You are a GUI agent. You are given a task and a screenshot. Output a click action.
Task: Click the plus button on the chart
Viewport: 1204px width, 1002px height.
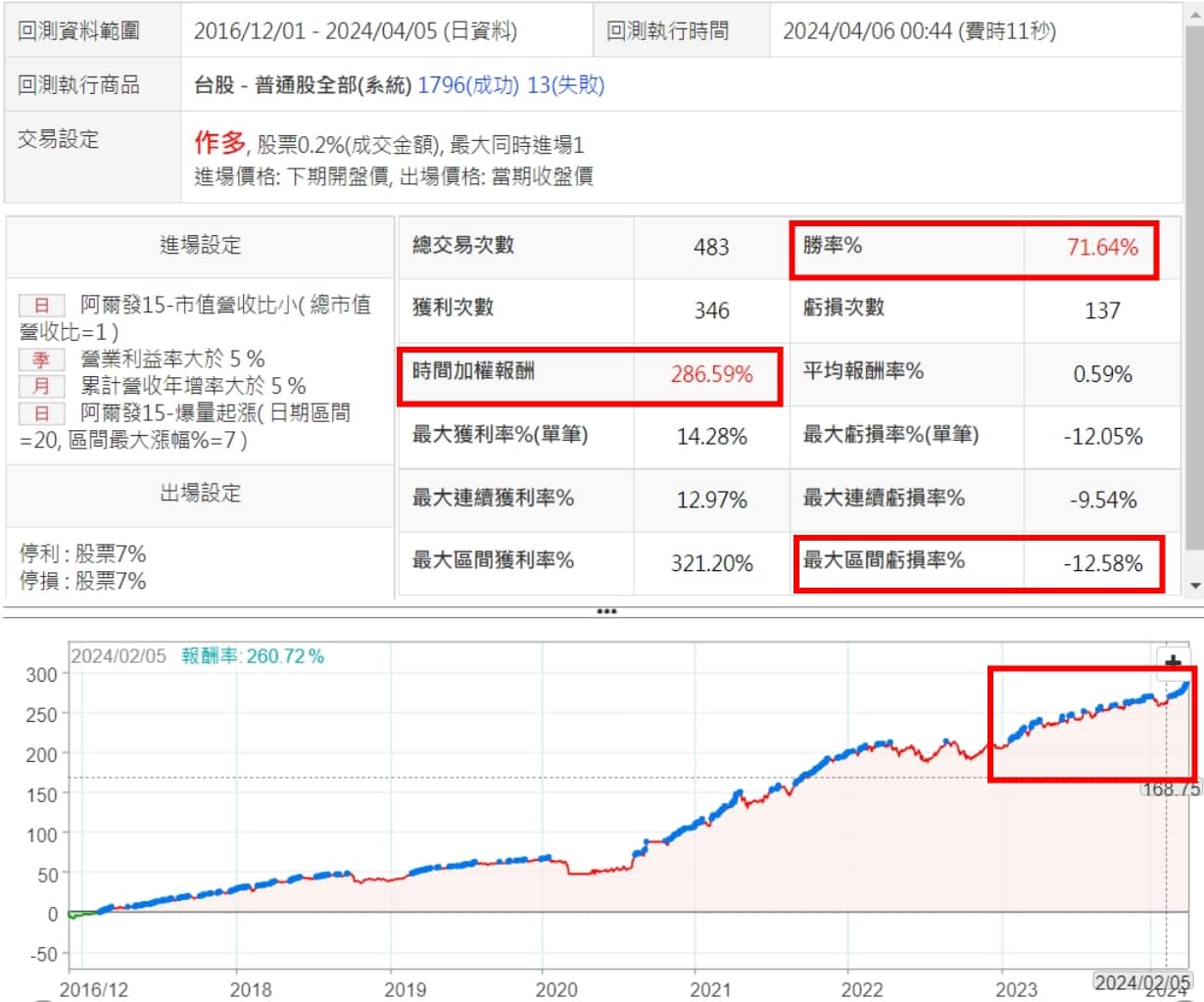click(1173, 663)
